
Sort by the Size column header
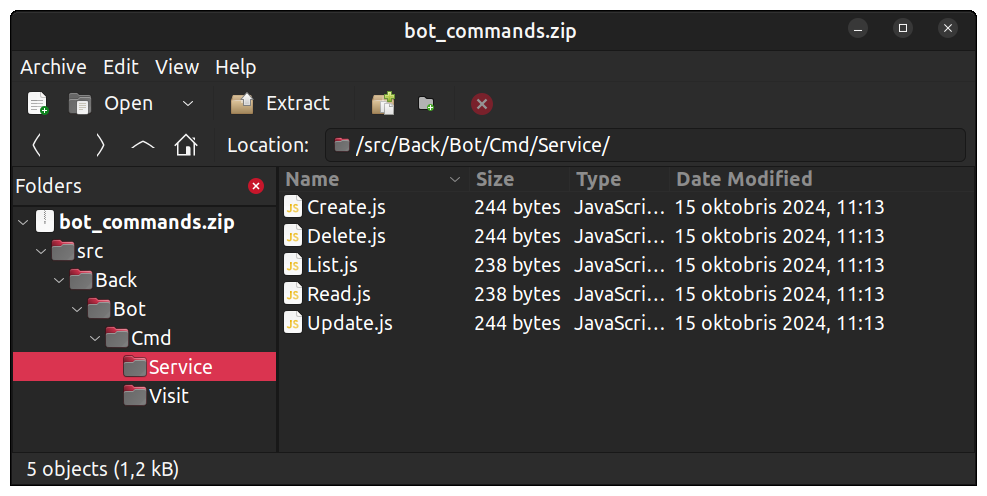tap(520, 179)
